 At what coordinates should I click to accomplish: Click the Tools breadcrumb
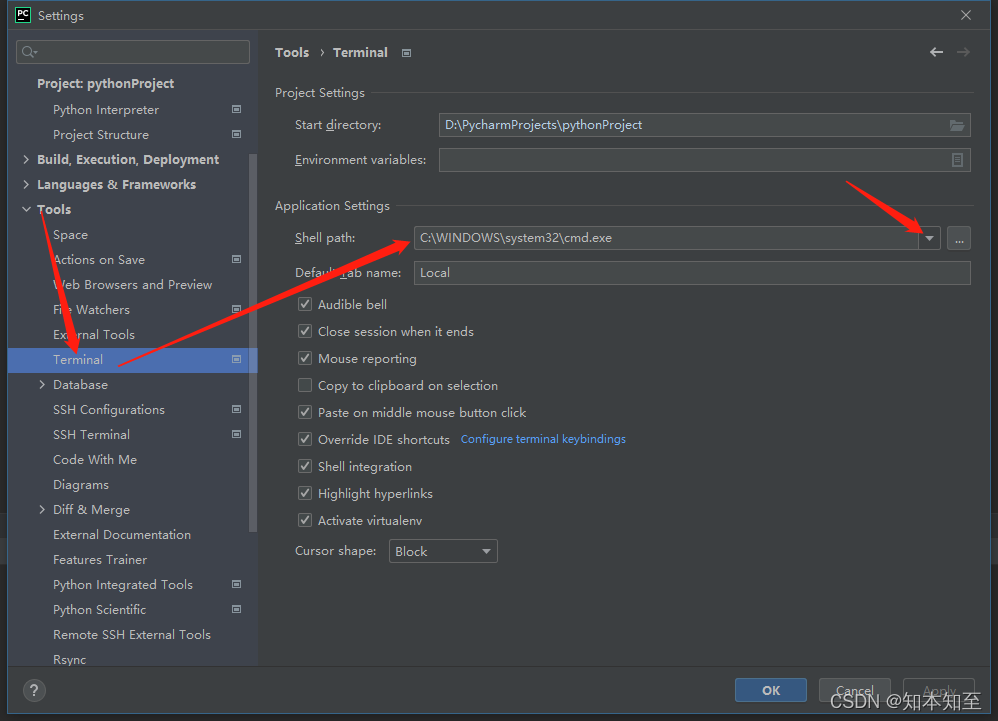point(292,53)
